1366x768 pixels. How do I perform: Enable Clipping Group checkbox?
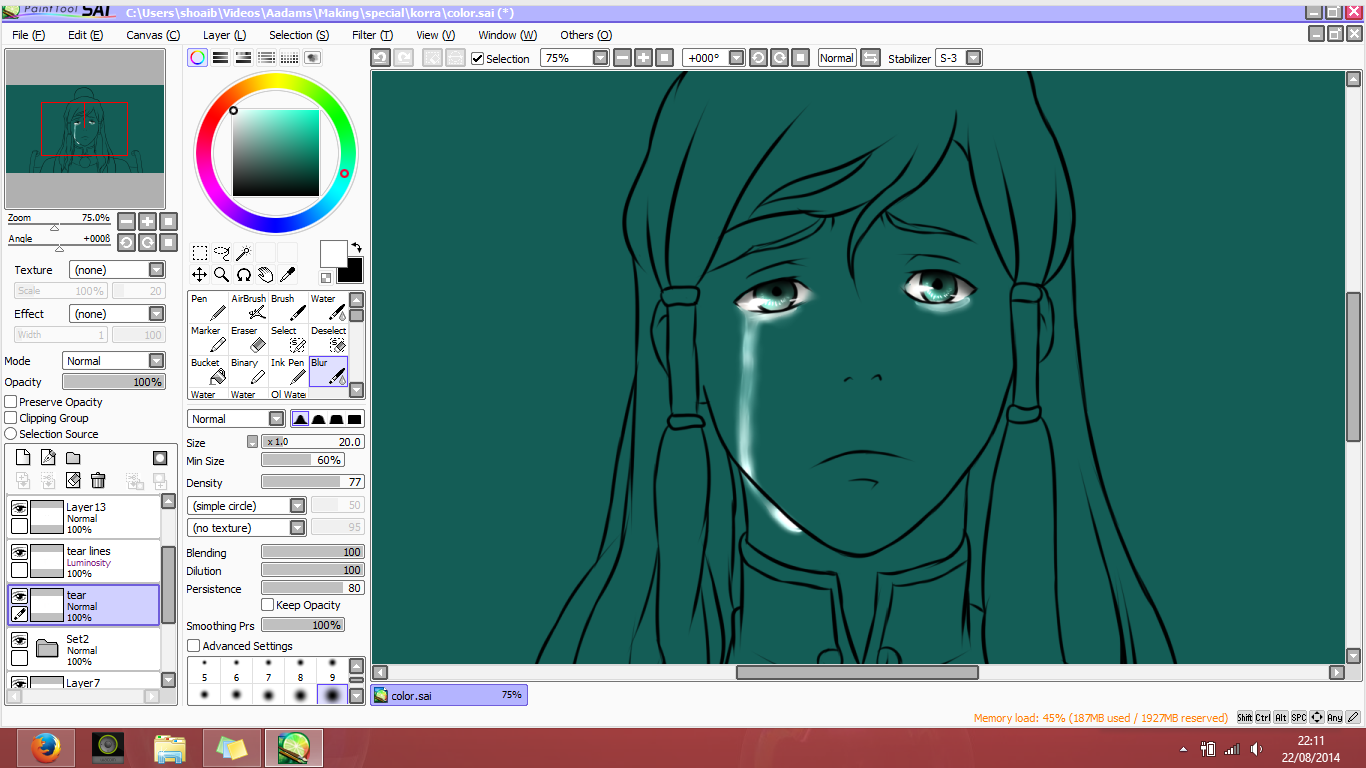click(11, 418)
